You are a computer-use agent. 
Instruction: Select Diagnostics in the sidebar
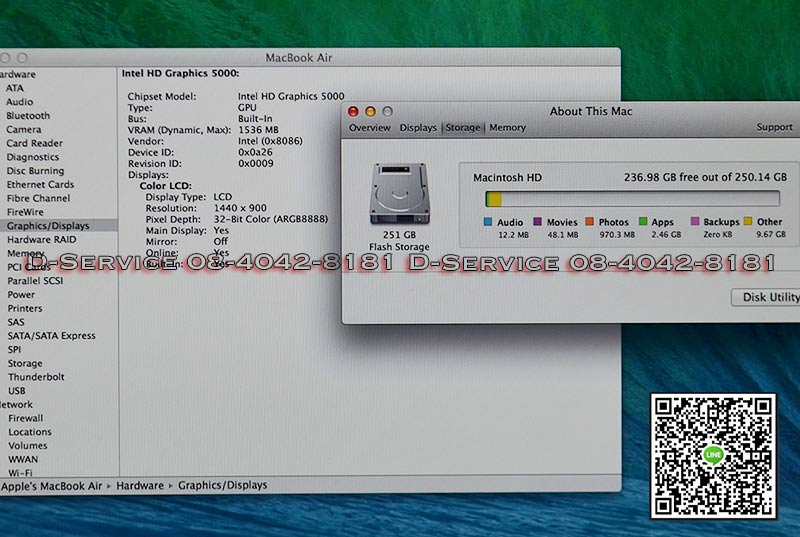[x=33, y=157]
